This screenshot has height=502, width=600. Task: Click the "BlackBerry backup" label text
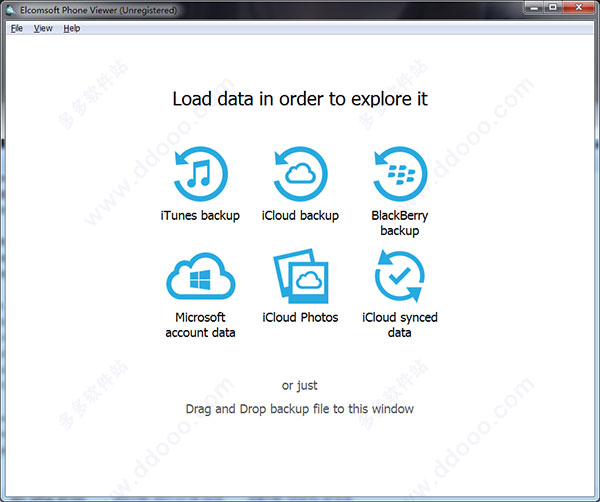[x=400, y=223]
